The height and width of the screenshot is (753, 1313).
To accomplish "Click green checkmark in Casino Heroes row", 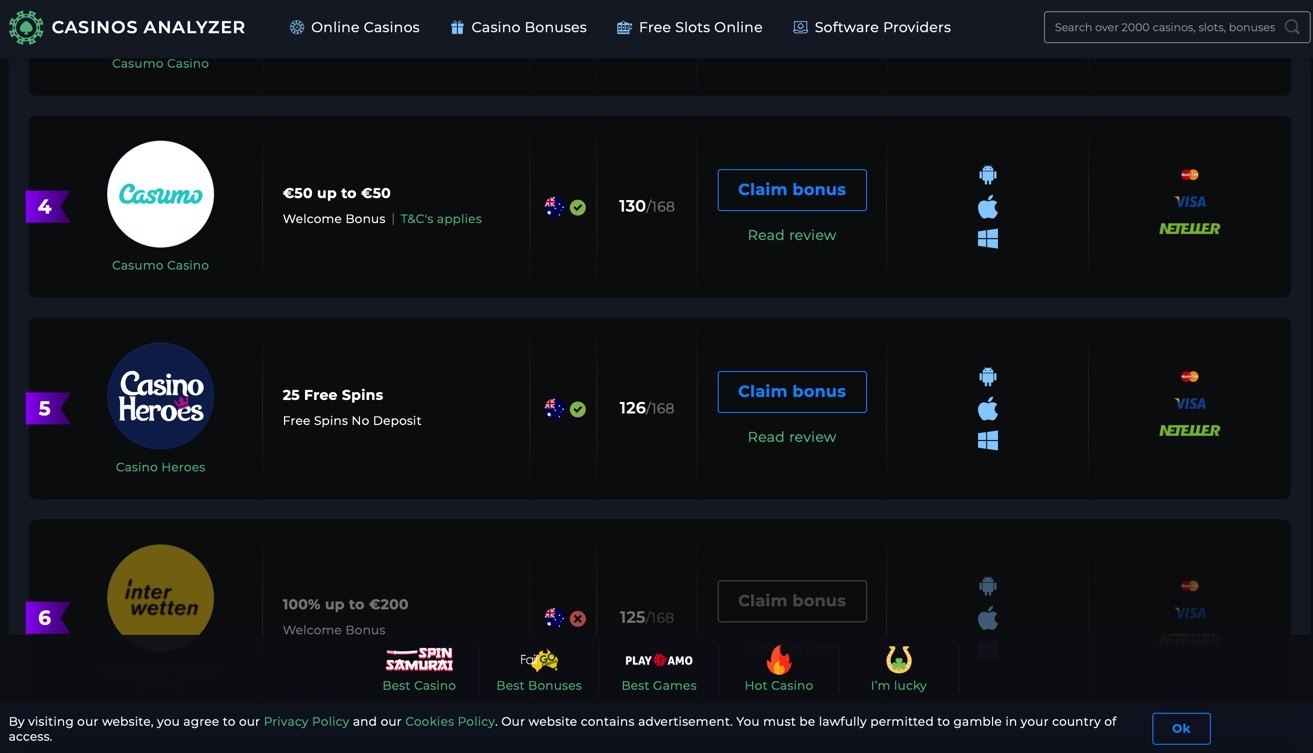I will [x=578, y=409].
